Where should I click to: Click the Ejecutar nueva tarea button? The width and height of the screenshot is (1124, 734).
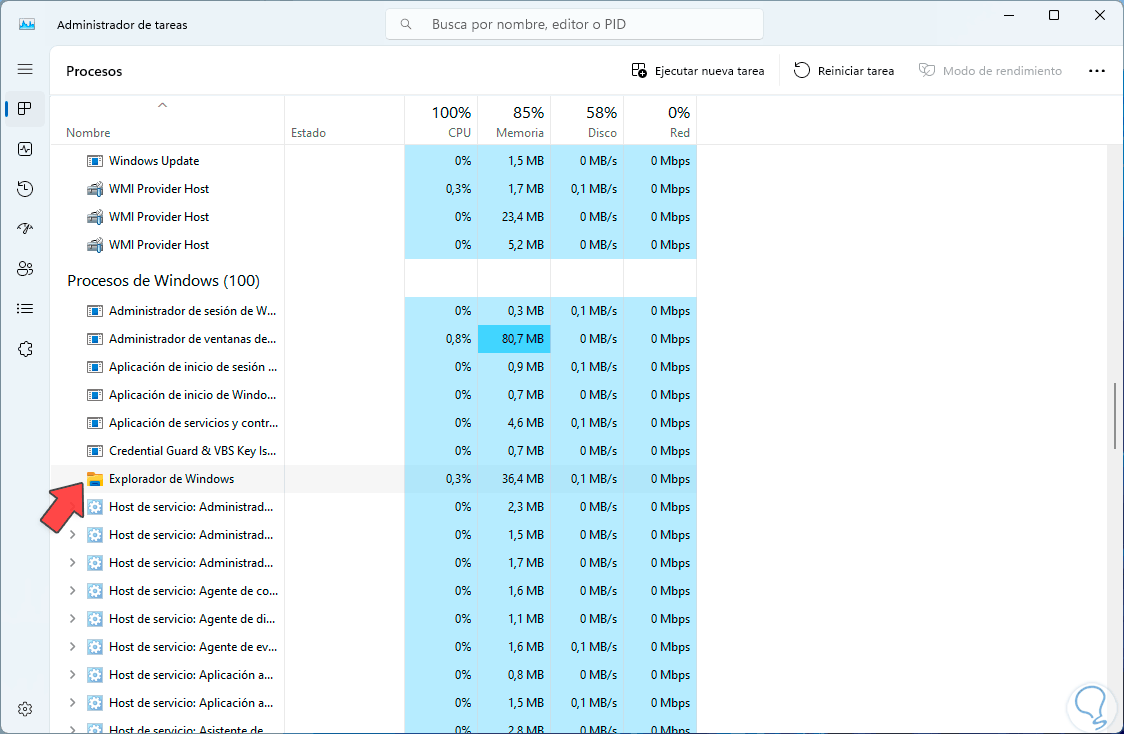coord(697,71)
